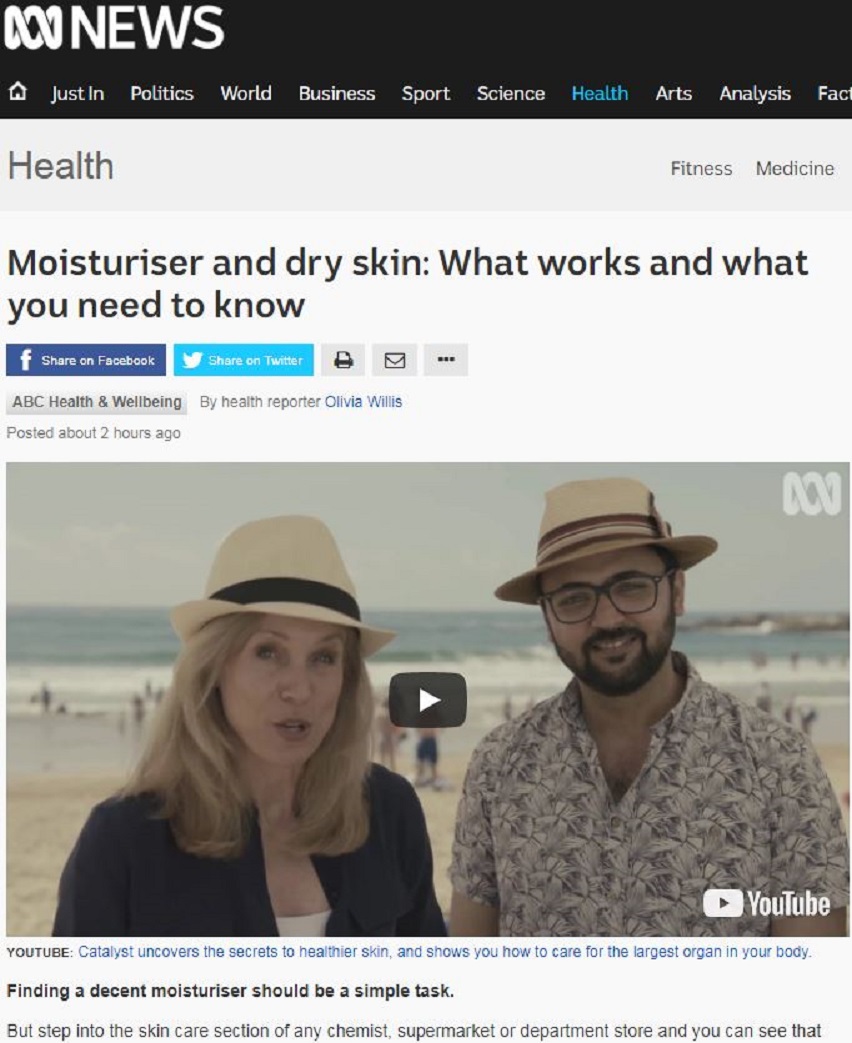This screenshot has height=1043, width=852.
Task: Open the Just In menu item
Action: [78, 93]
